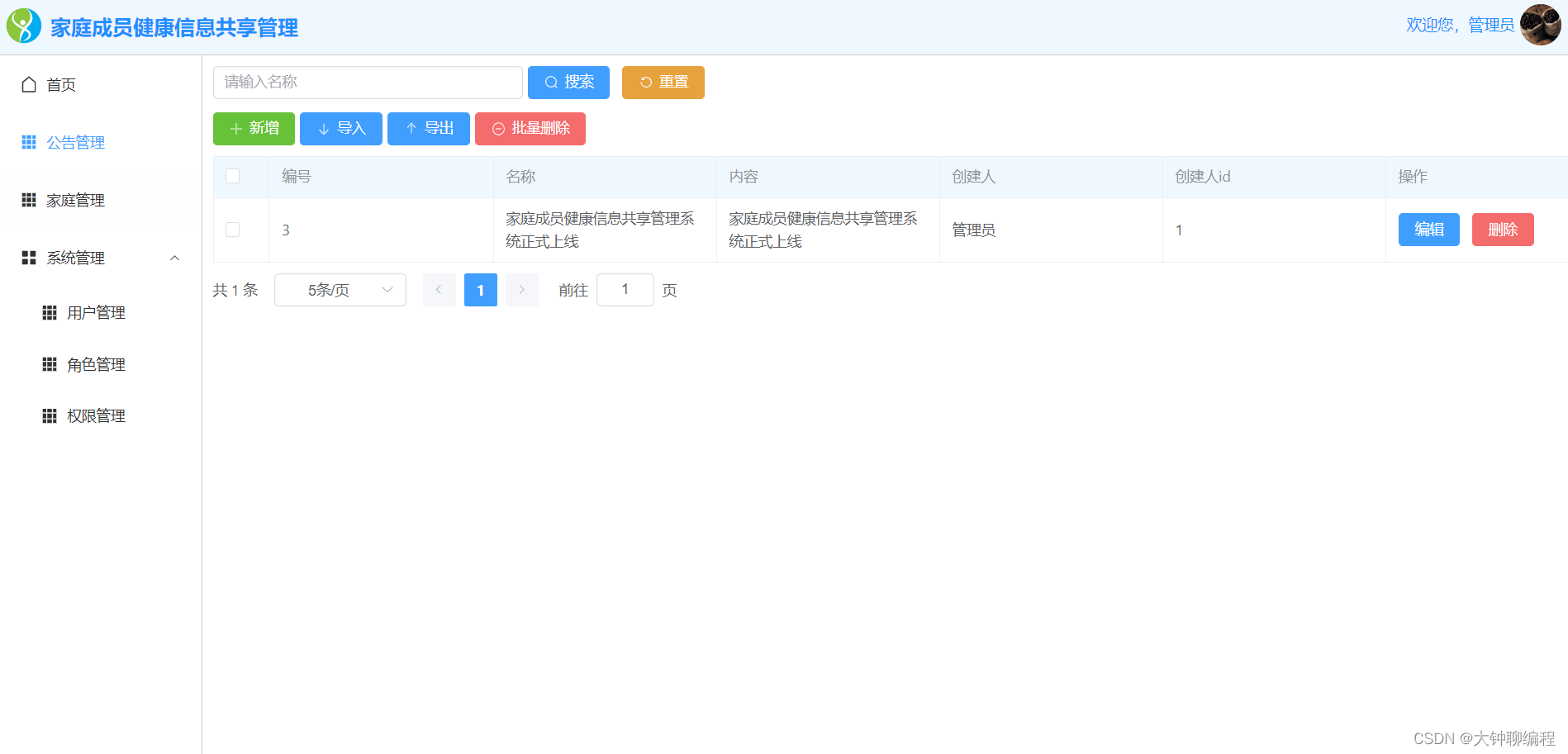1568x754 pixels.
Task: Collapse the 系统管理 menu via its chevron
Action: 174,258
